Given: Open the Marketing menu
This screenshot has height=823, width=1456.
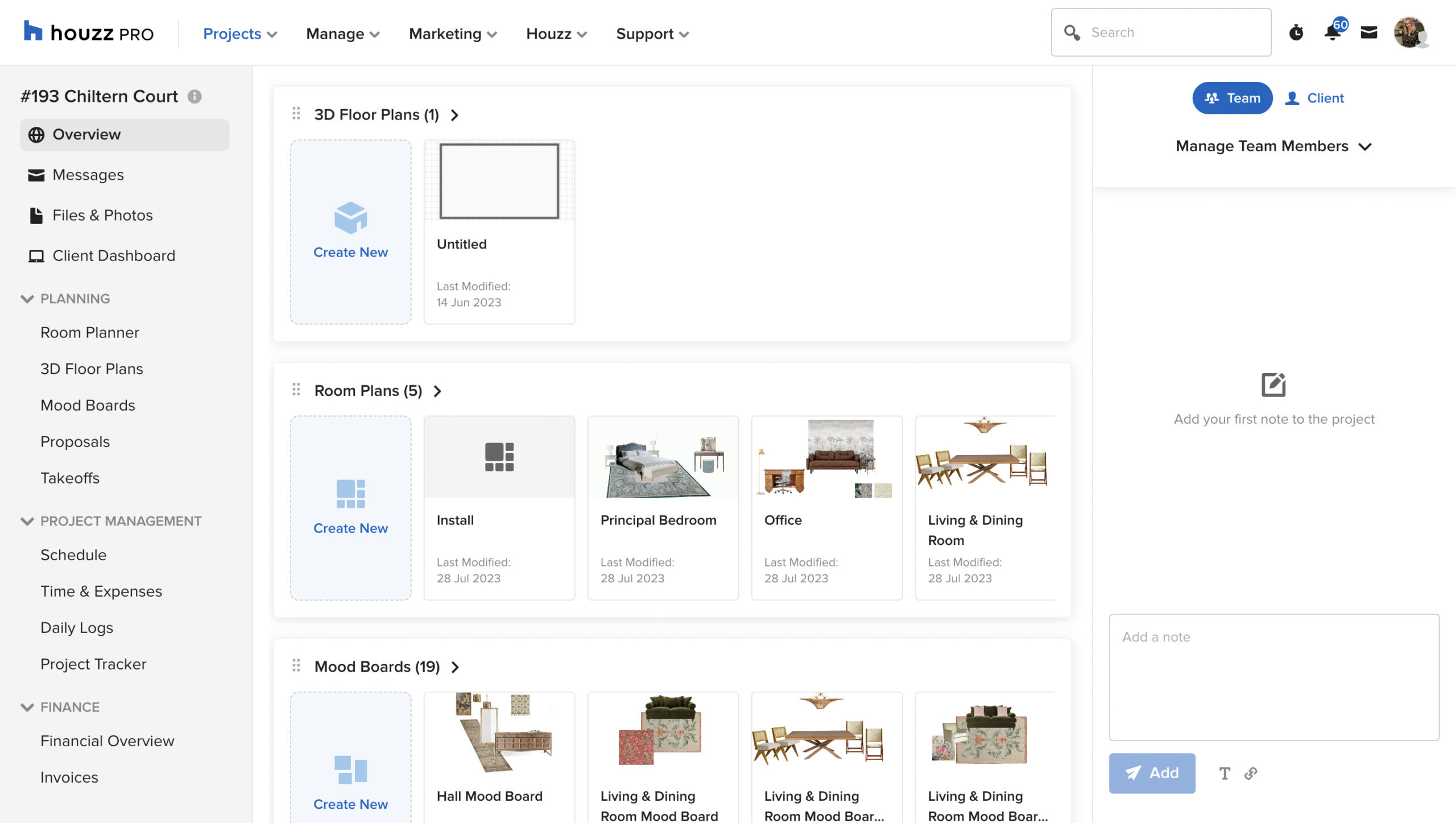Looking at the screenshot, I should coord(453,34).
